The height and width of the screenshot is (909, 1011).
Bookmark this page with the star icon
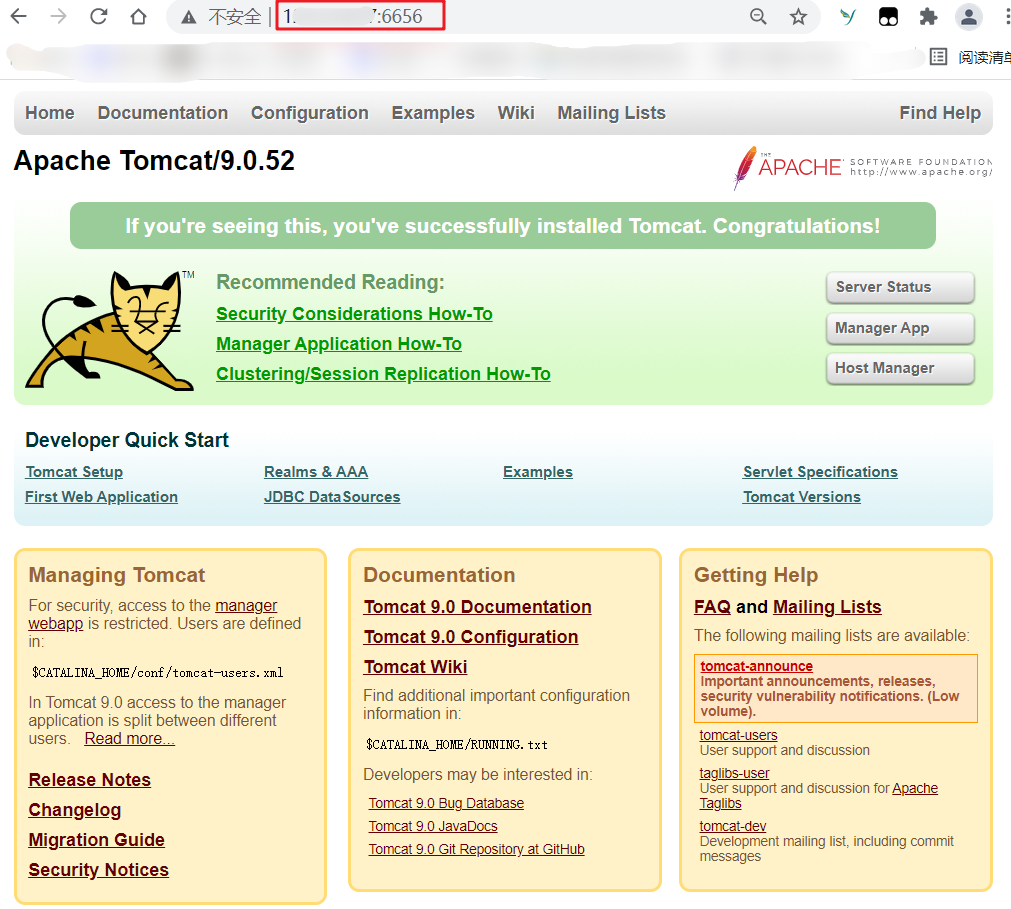click(798, 16)
